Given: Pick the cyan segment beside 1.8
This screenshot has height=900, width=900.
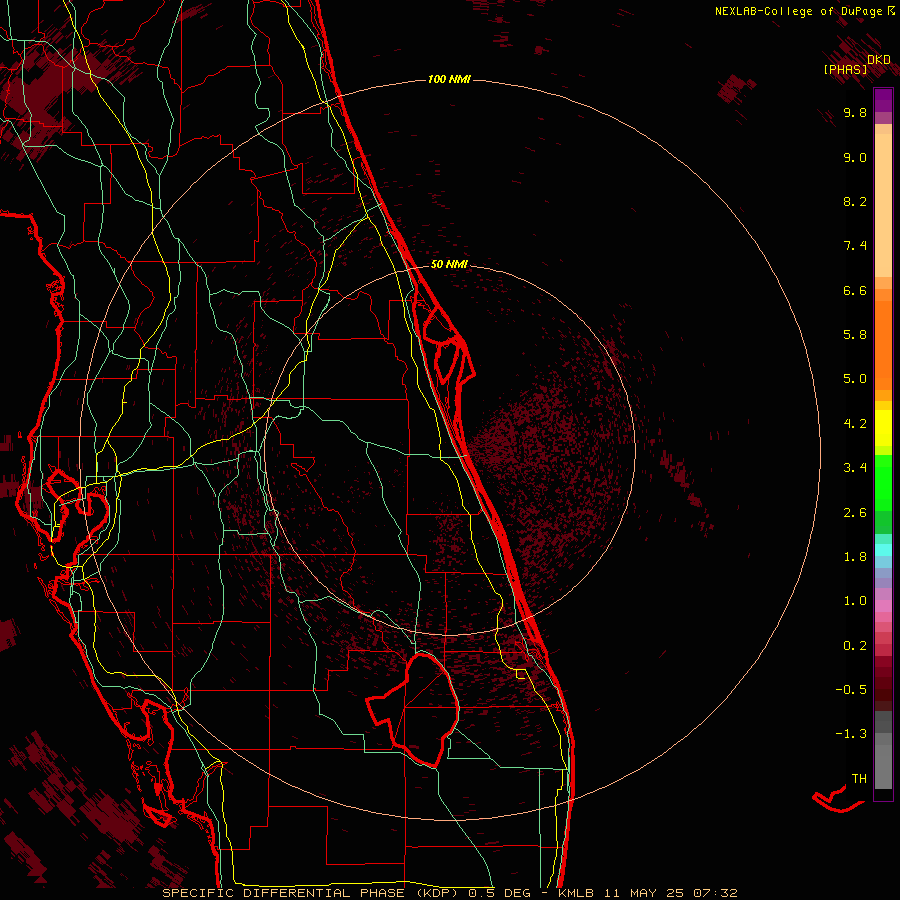Looking at the screenshot, I should (883, 550).
